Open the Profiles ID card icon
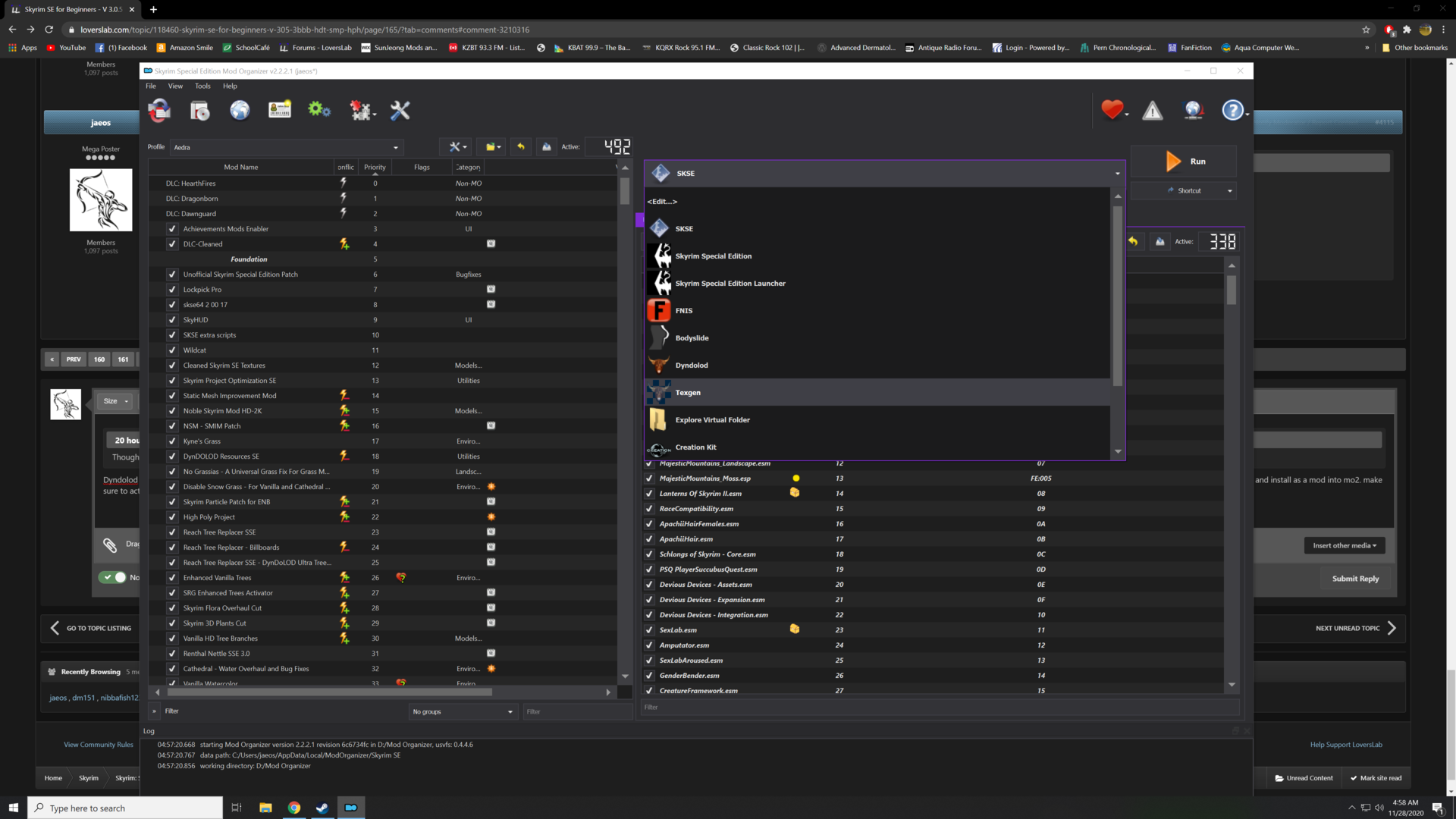Image resolution: width=1456 pixels, height=819 pixels. [280, 110]
